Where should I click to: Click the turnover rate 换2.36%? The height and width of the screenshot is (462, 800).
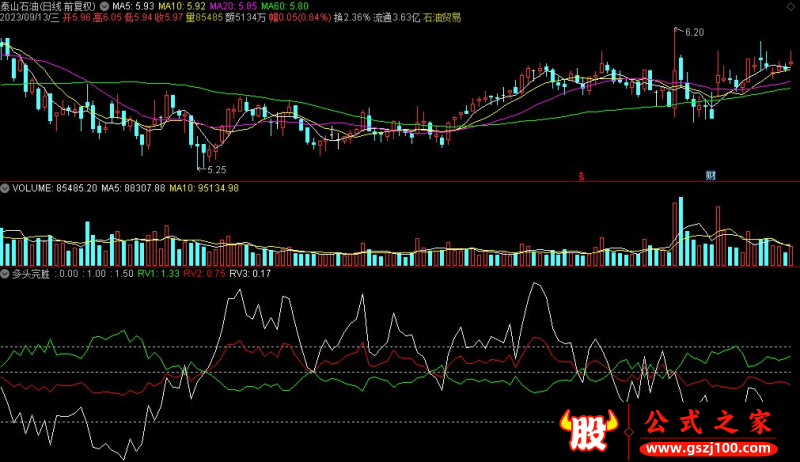coord(352,18)
